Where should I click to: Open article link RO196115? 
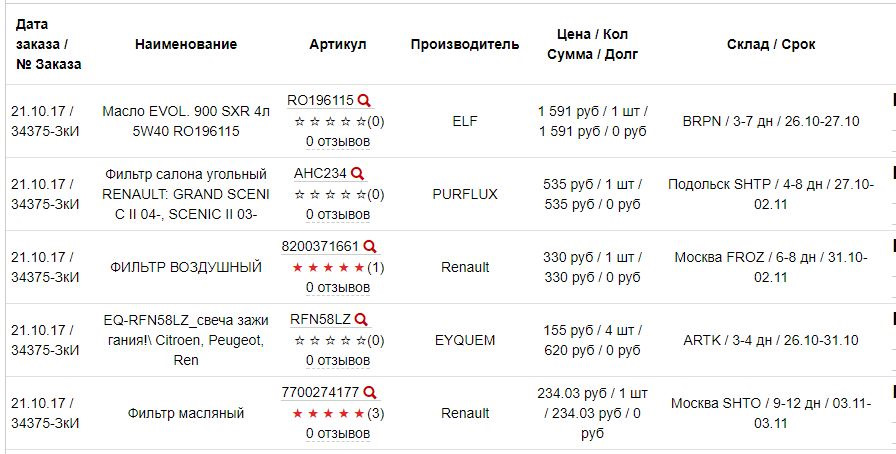coord(321,101)
